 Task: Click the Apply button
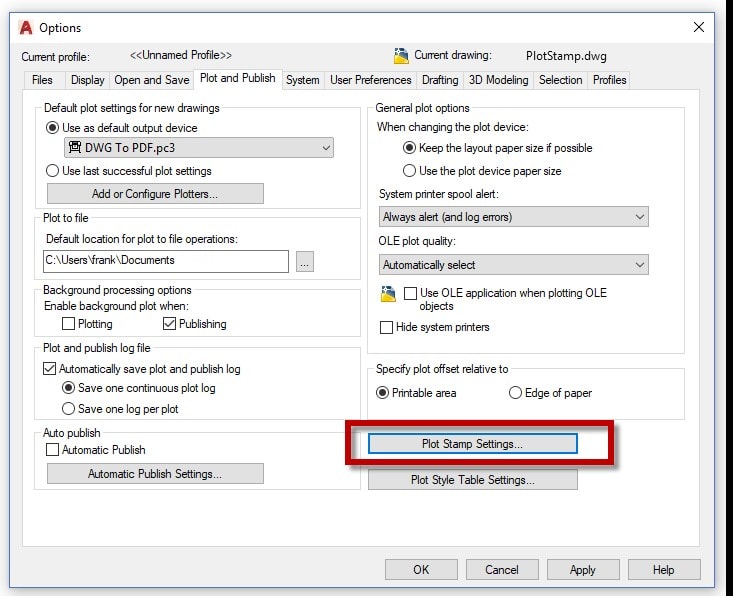[x=583, y=569]
